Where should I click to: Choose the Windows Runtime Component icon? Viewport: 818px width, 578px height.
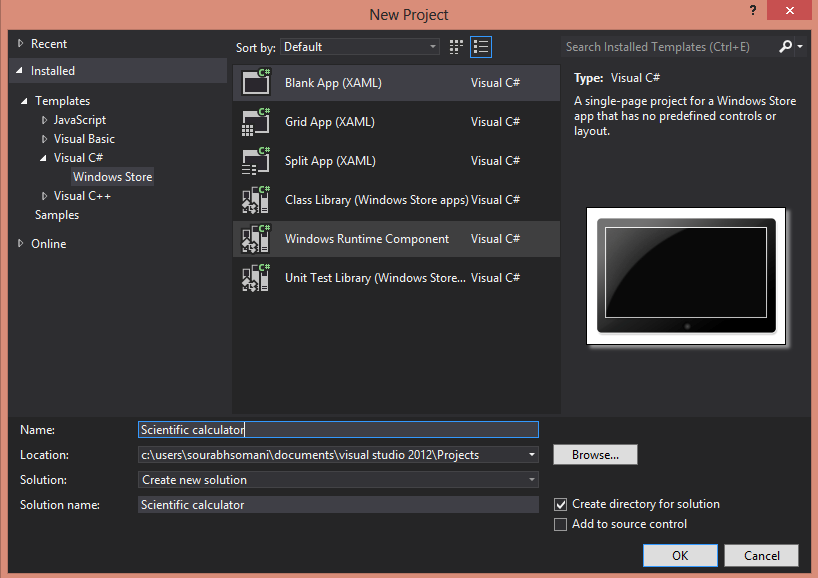[256, 239]
